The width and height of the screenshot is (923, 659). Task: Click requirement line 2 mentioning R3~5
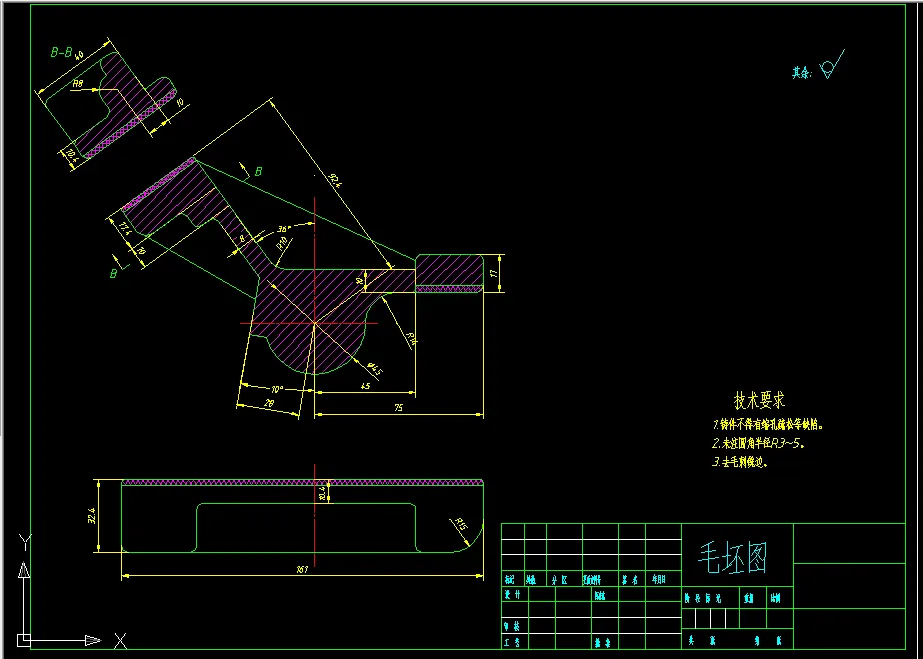click(x=758, y=443)
